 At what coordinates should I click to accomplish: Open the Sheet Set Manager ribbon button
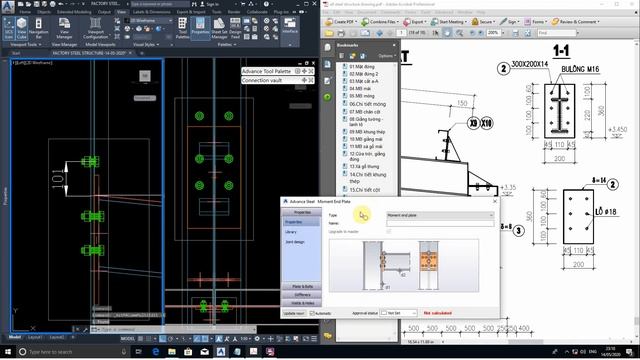pos(219,29)
